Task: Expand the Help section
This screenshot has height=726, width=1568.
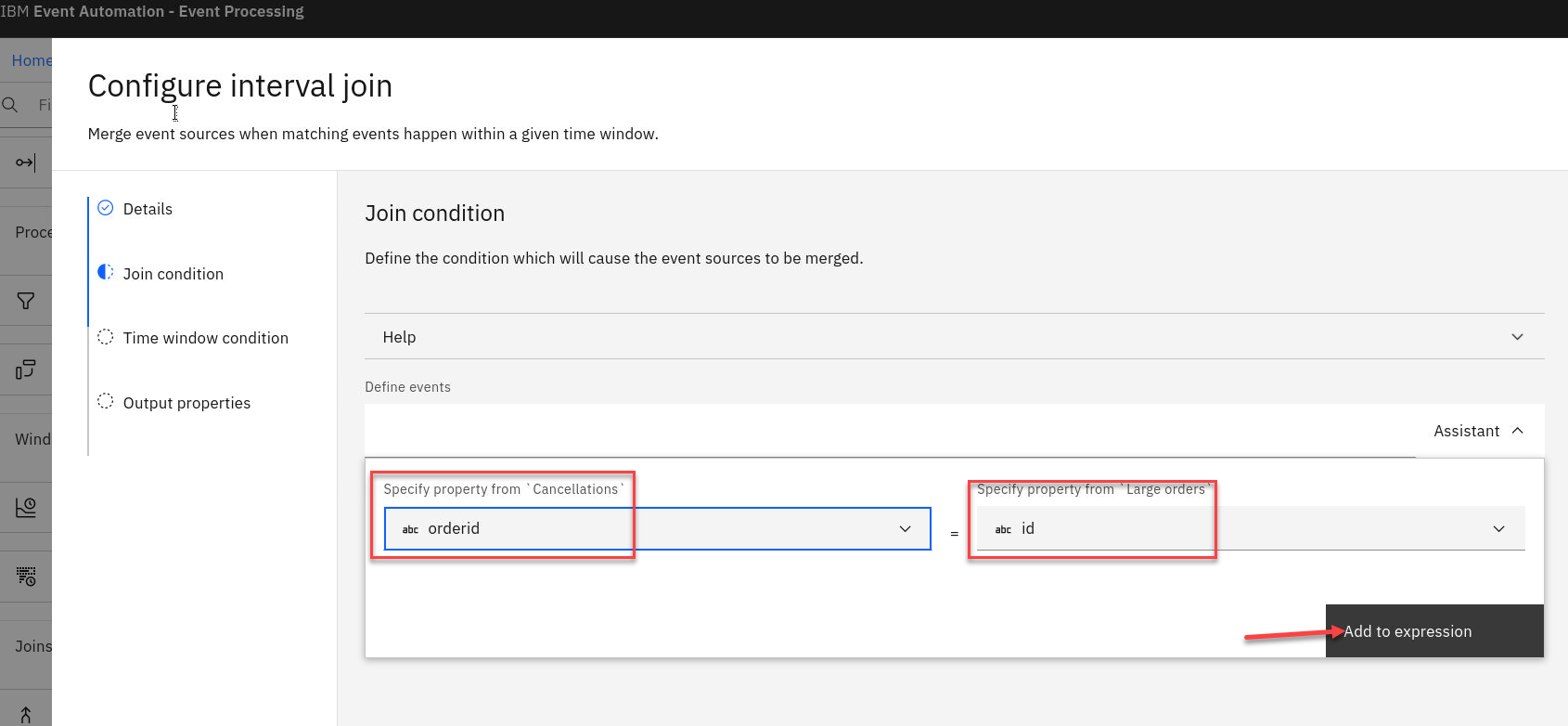Action: click(x=954, y=337)
